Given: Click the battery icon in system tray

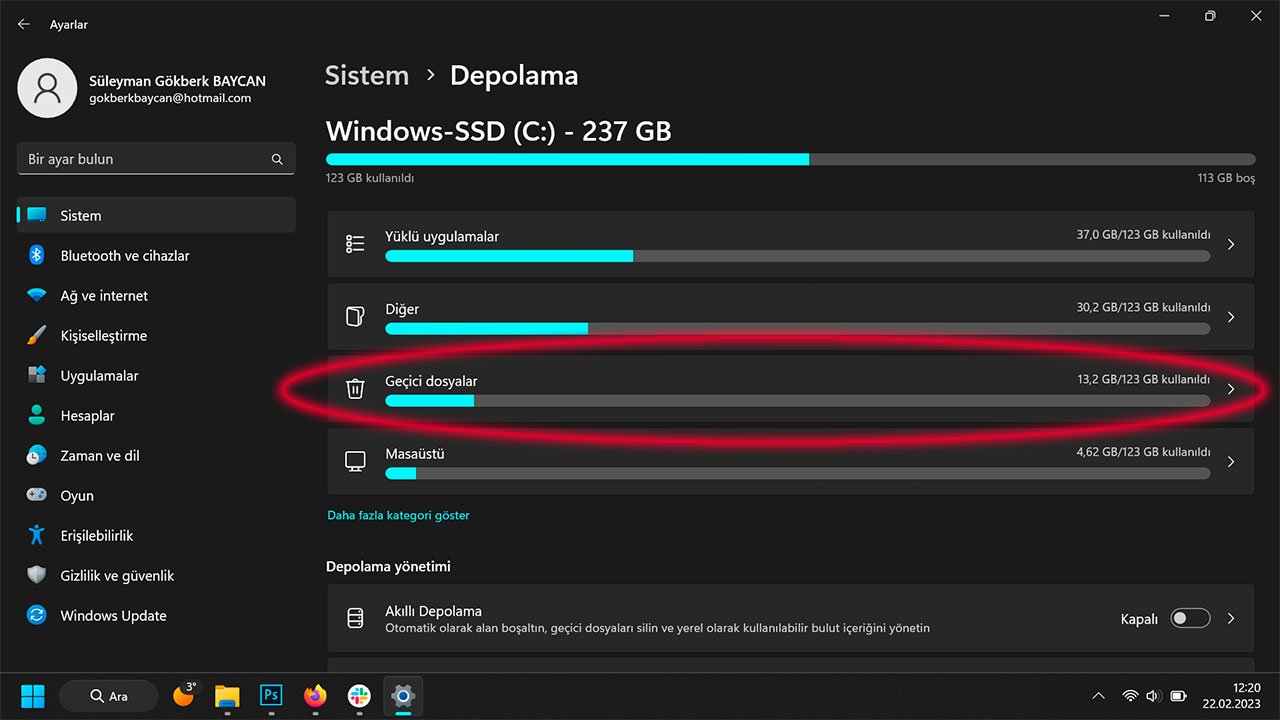Looking at the screenshot, I should 1179,696.
